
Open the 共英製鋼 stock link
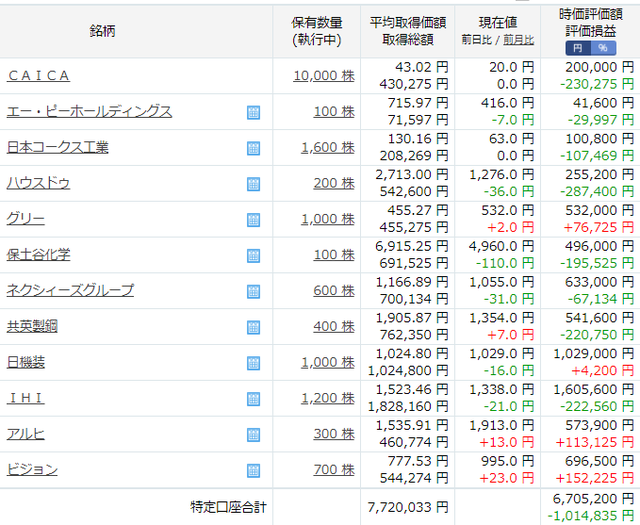(32, 327)
